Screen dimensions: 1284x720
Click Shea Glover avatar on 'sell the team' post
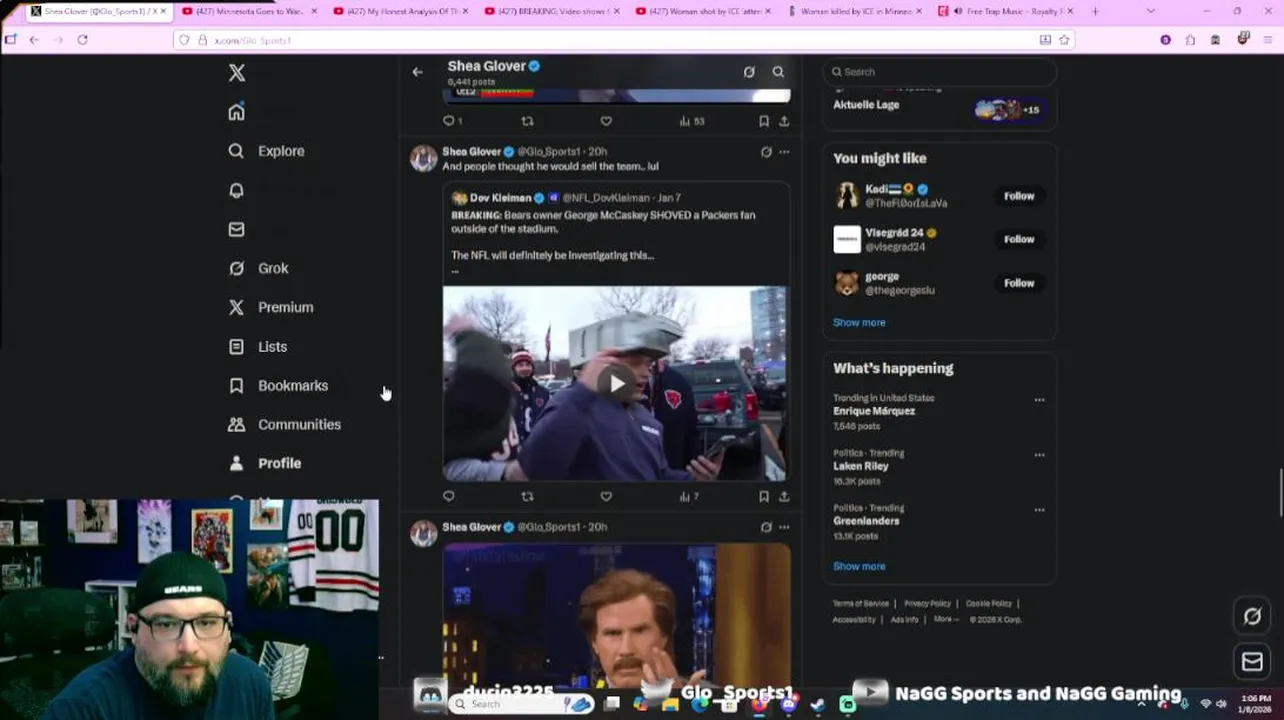pyautogui.click(x=424, y=158)
